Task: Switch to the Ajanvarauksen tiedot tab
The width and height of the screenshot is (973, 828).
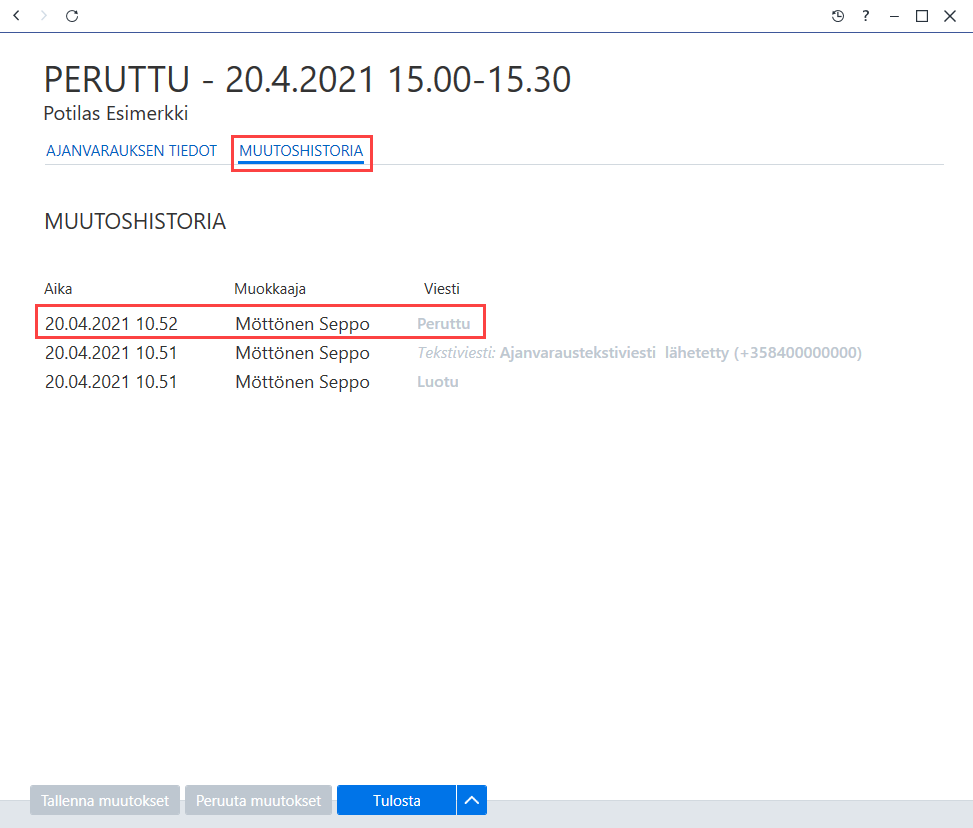Action: pyautogui.click(x=132, y=151)
